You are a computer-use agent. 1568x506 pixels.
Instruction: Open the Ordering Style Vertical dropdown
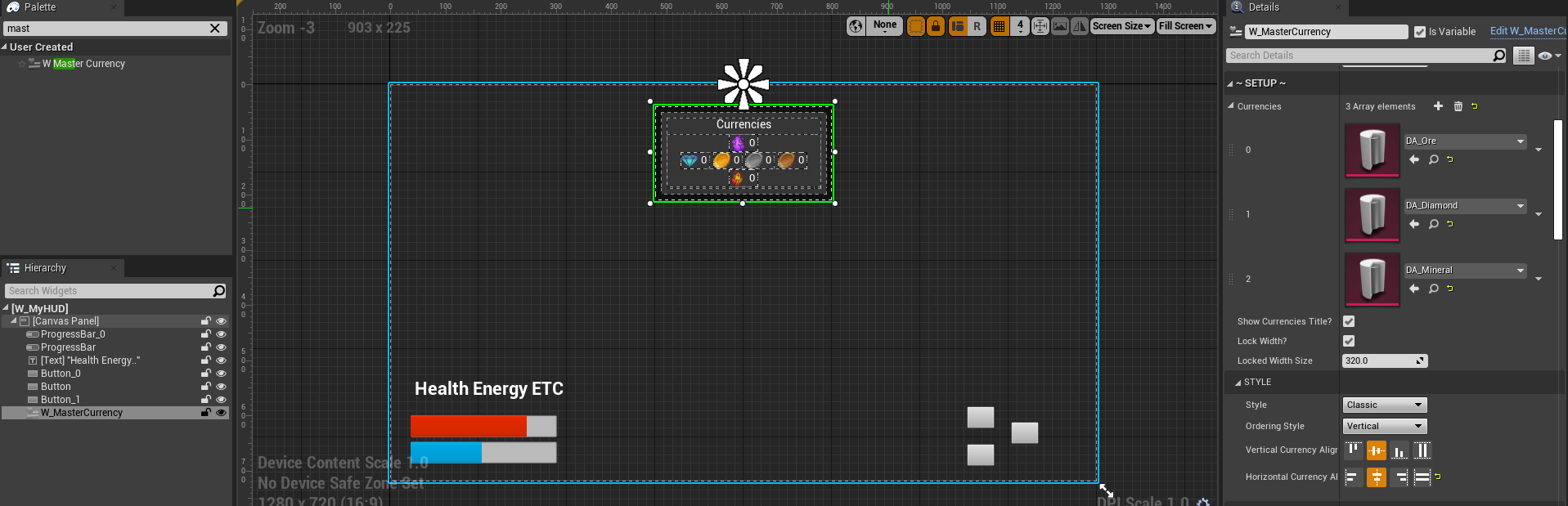1385,426
